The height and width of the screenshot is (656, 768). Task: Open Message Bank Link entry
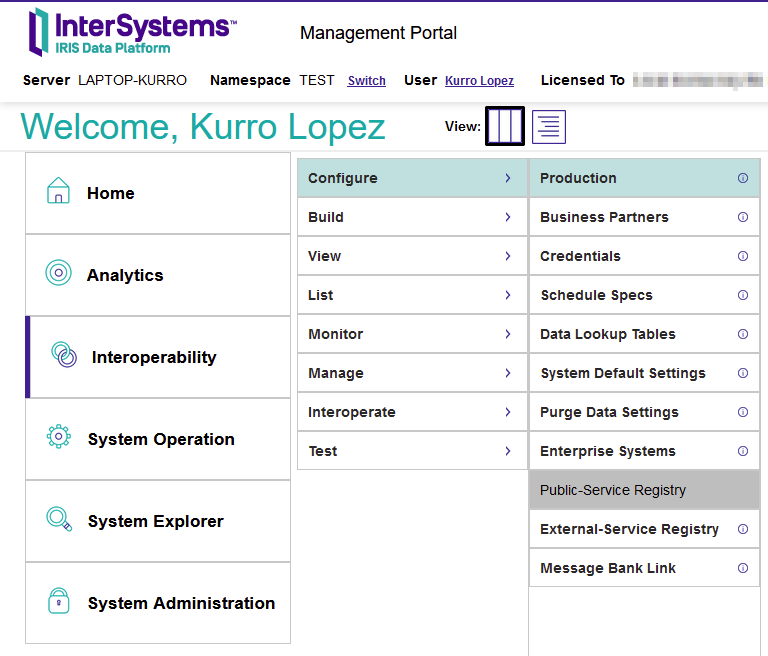[608, 568]
